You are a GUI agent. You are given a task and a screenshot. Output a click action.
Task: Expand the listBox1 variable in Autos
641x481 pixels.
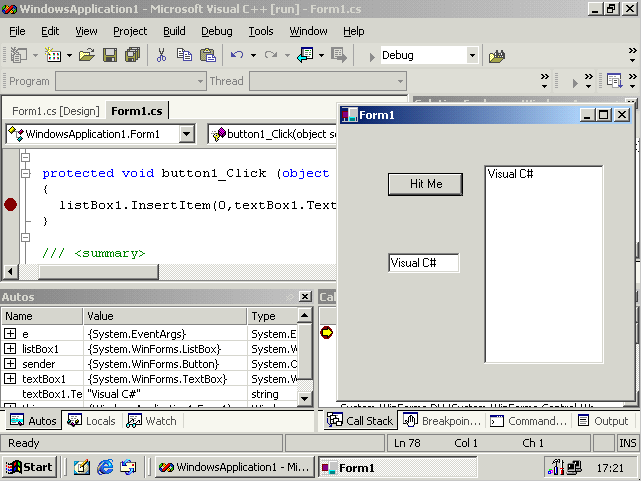pos(10,349)
